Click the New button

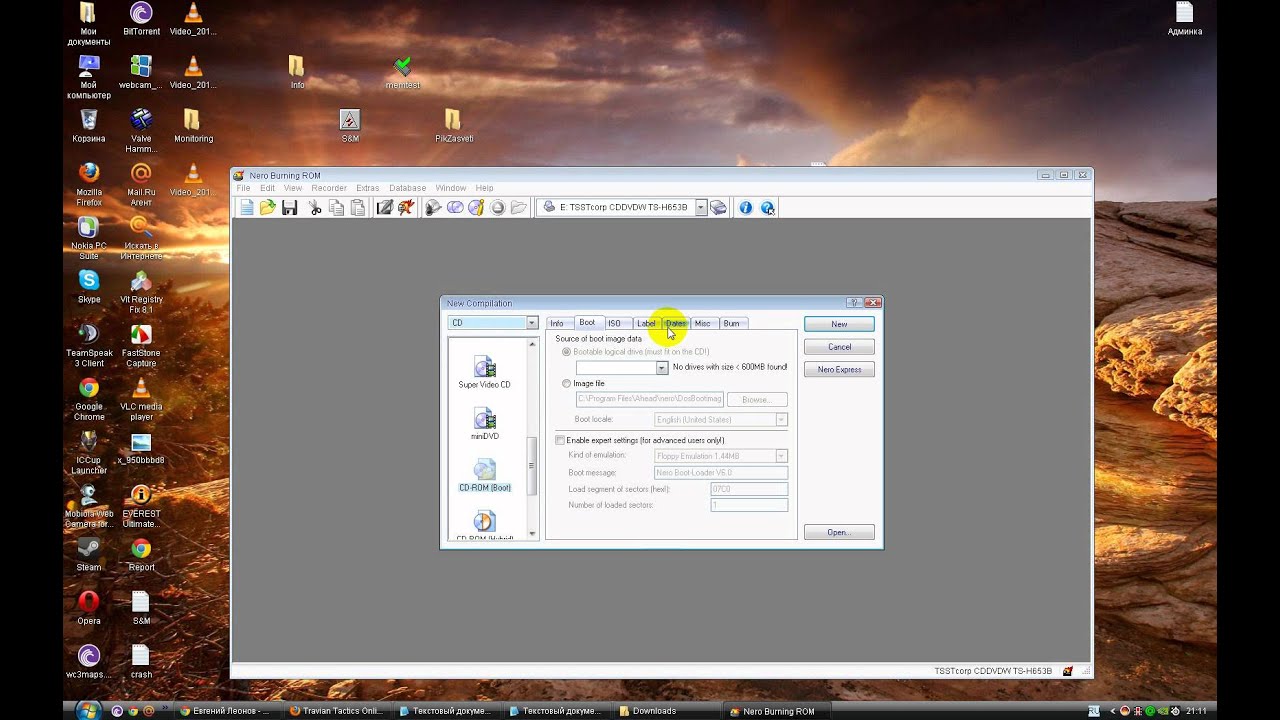[x=839, y=324]
